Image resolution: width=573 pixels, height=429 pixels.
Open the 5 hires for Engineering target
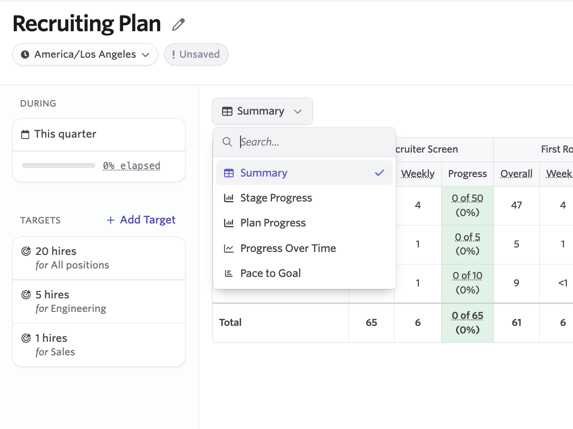point(99,302)
